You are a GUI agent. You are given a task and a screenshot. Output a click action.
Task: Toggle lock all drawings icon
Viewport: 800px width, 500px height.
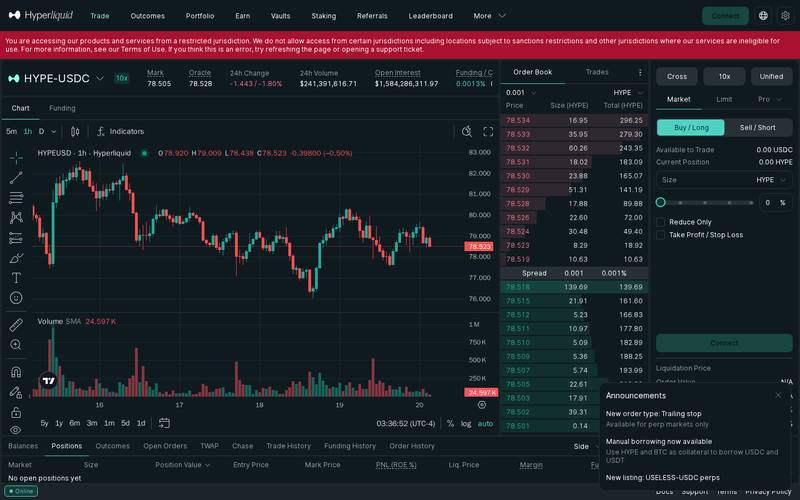[x=16, y=412]
